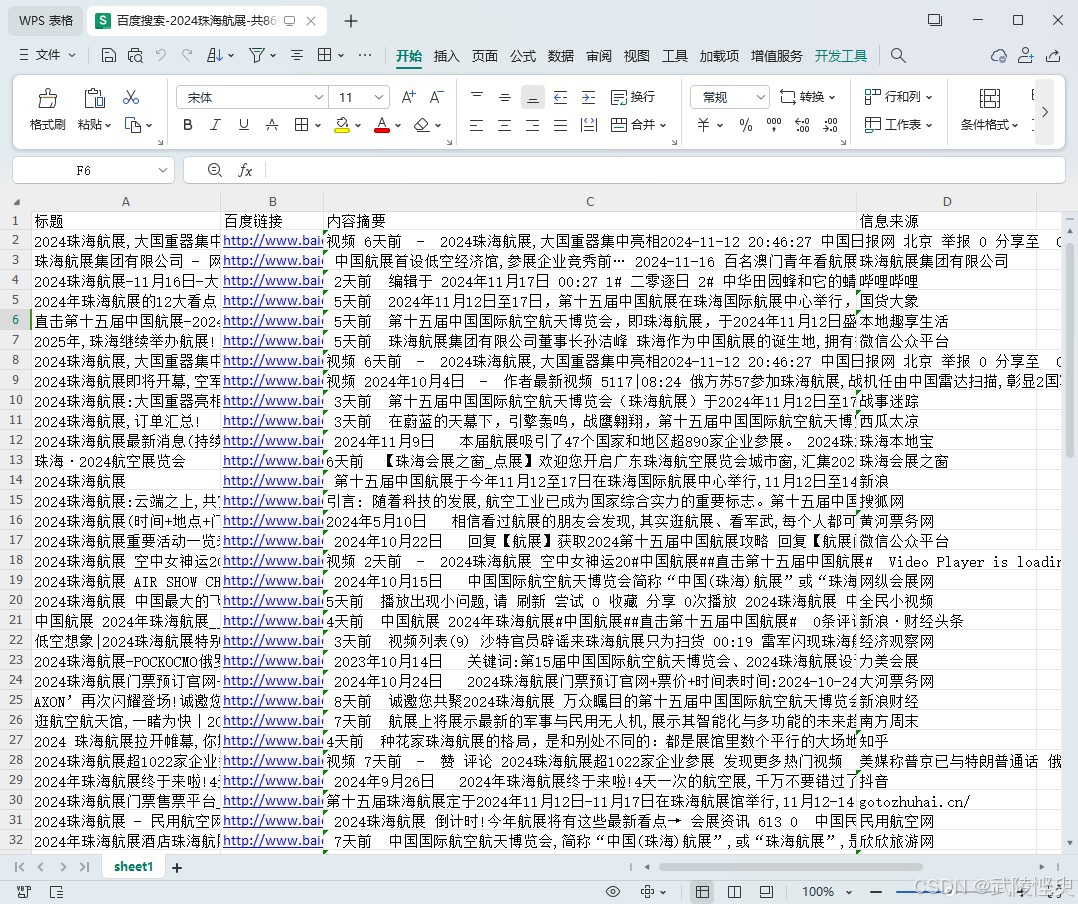
Task: Click the eraser clear icon
Action: [x=421, y=124]
